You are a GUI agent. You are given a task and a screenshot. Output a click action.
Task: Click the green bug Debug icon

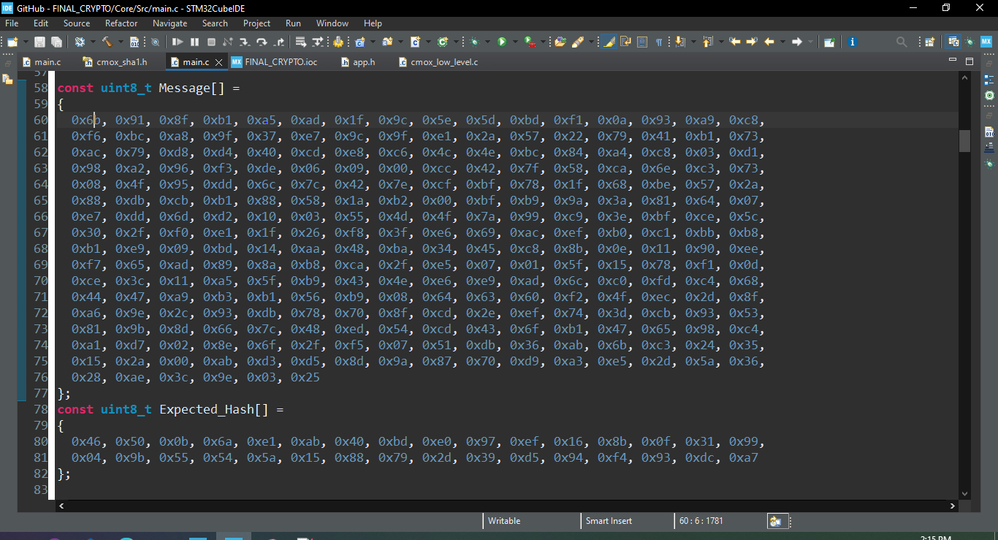(x=474, y=41)
